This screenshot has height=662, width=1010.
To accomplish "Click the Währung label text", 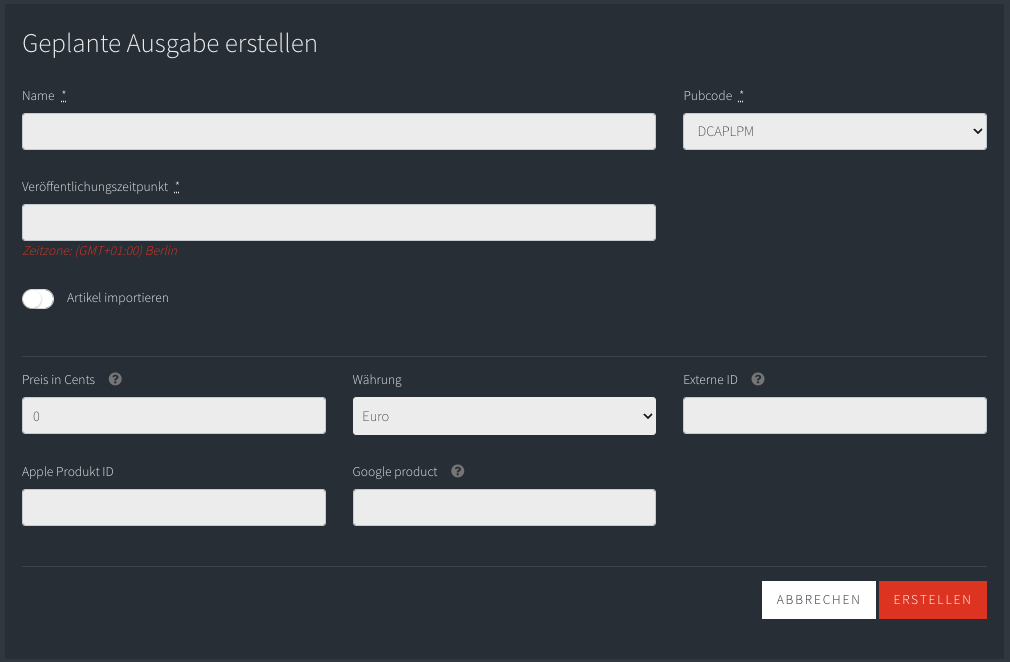I will point(377,380).
